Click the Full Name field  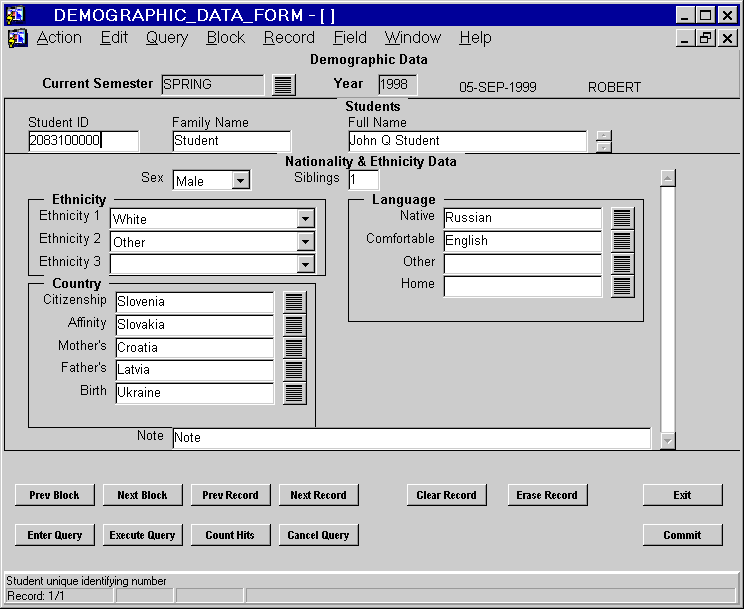click(467, 141)
